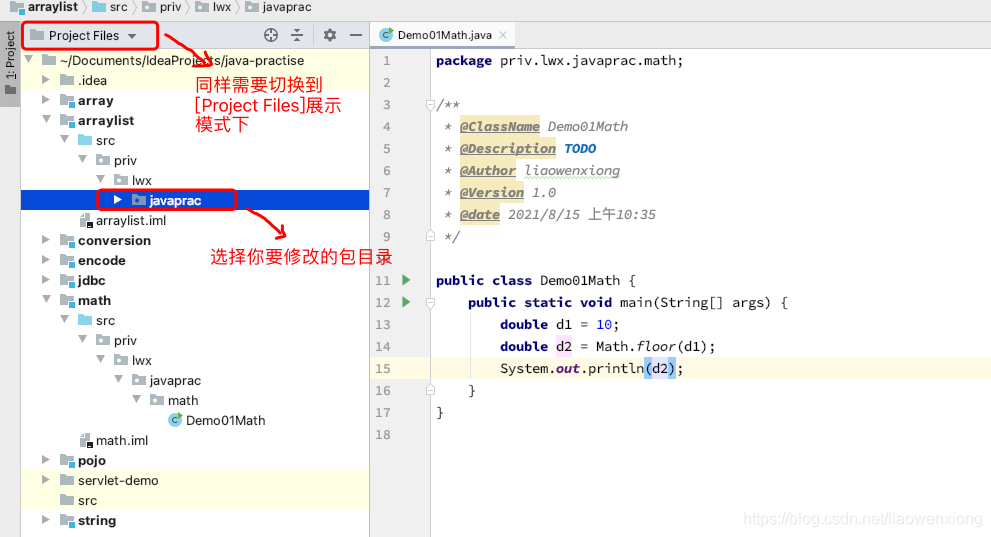
Task: Expand the array module arrow
Action: pyautogui.click(x=46, y=100)
